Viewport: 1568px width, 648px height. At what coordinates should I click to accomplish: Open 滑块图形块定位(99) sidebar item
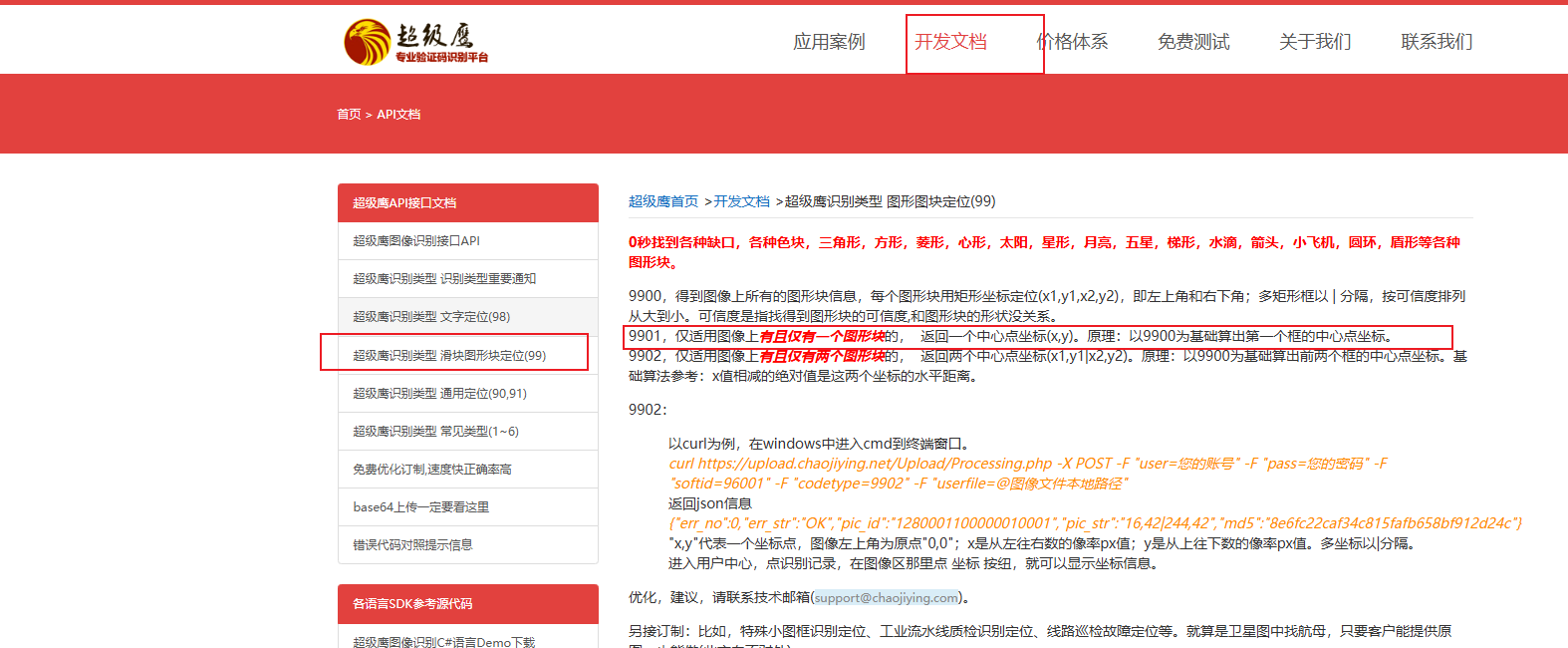(x=468, y=355)
